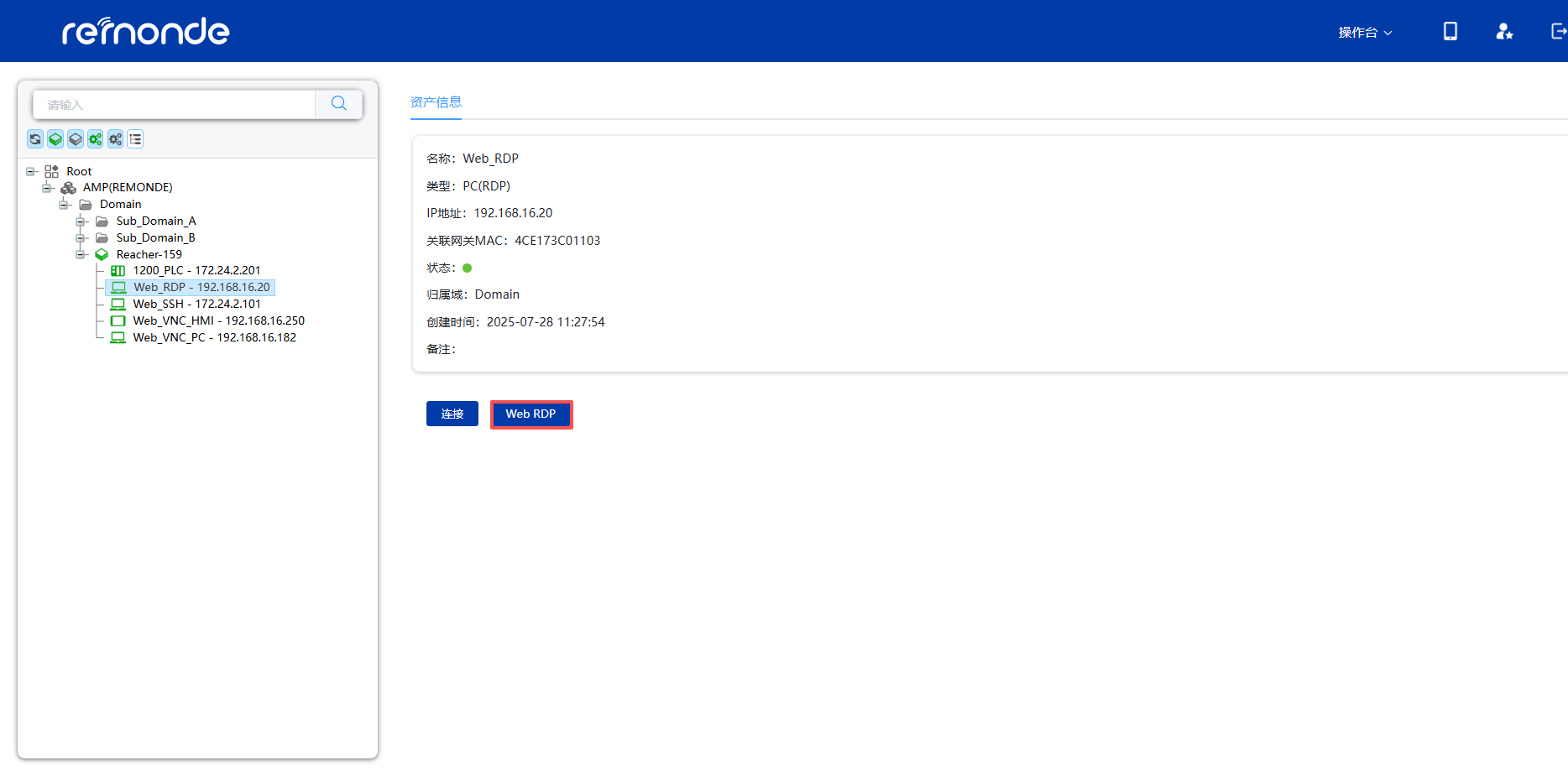The height and width of the screenshot is (771, 1568).
Task: Switch to the 资产信息 tab
Action: point(436,102)
